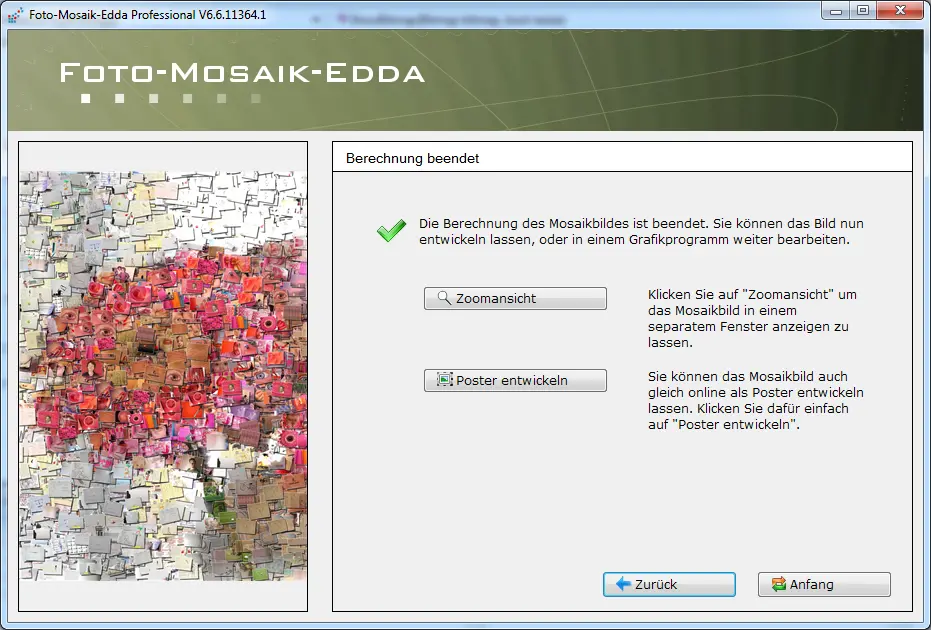This screenshot has height=630, width=931.
Task: Return to start via Anfang button
Action: (824, 584)
